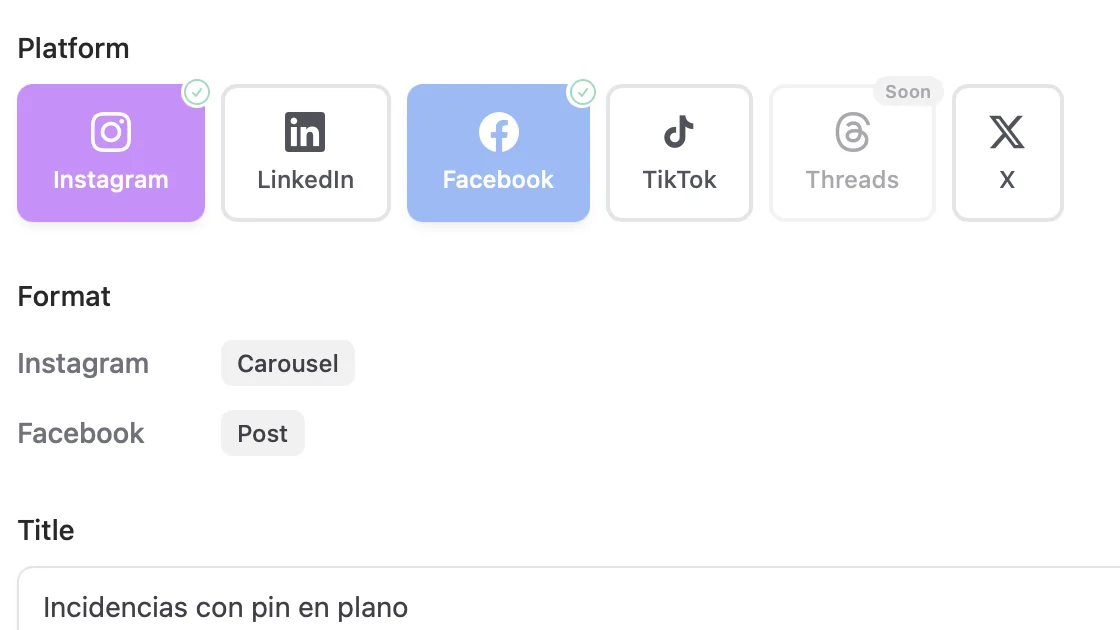The width and height of the screenshot is (1120, 630).
Task: Deselect the blue Facebook card label
Action: click(x=499, y=179)
